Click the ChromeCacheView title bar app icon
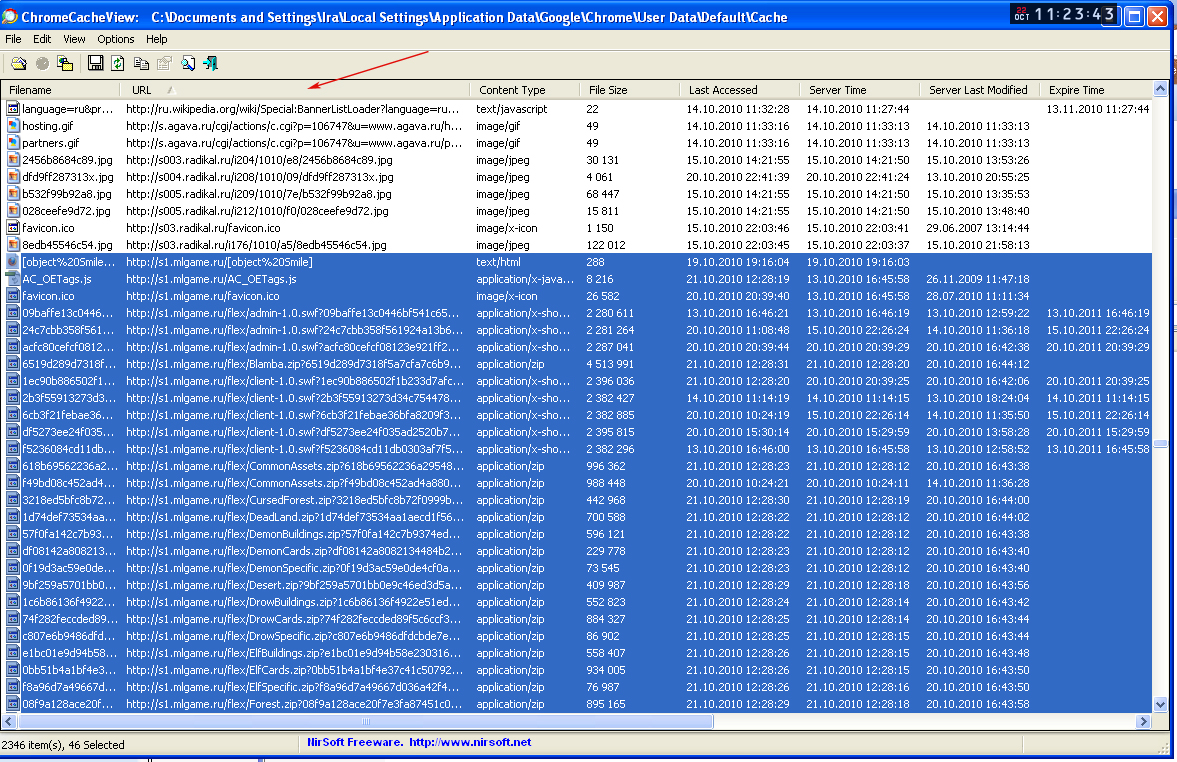This screenshot has width=1177, height=762. tap(10, 17)
